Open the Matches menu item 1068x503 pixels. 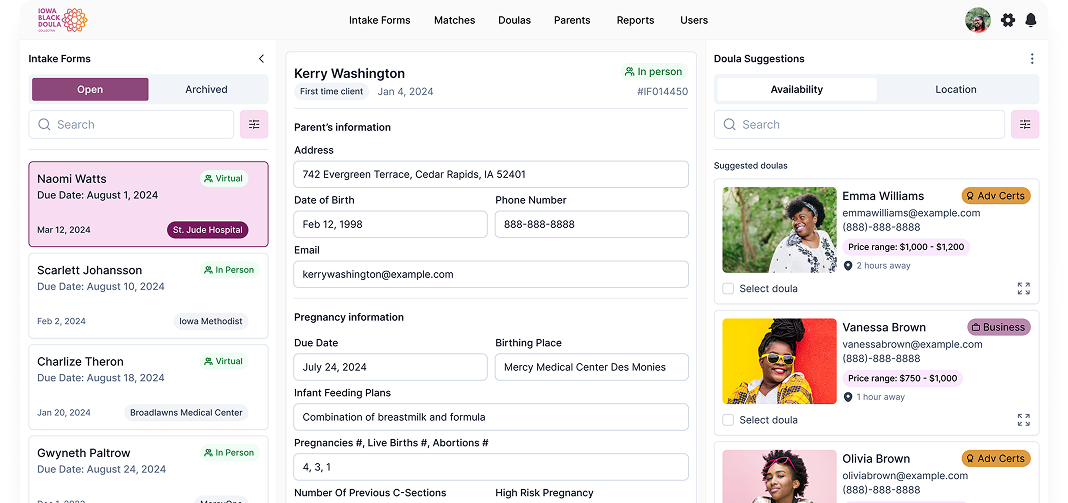pyautogui.click(x=454, y=20)
